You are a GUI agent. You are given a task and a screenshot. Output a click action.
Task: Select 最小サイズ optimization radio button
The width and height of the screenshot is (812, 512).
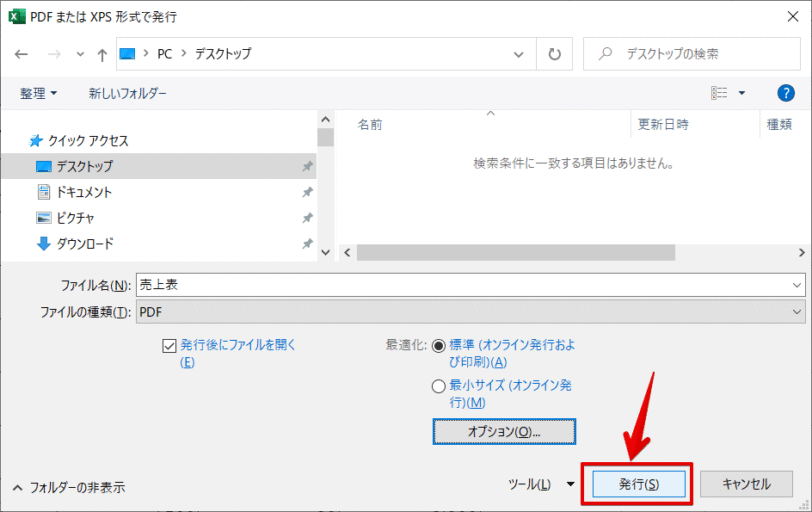439,386
